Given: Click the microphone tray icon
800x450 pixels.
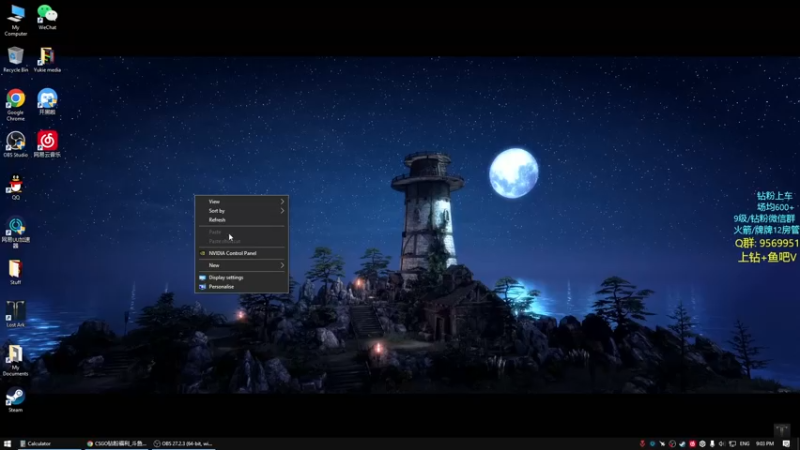Looking at the screenshot, I should pos(712,444).
